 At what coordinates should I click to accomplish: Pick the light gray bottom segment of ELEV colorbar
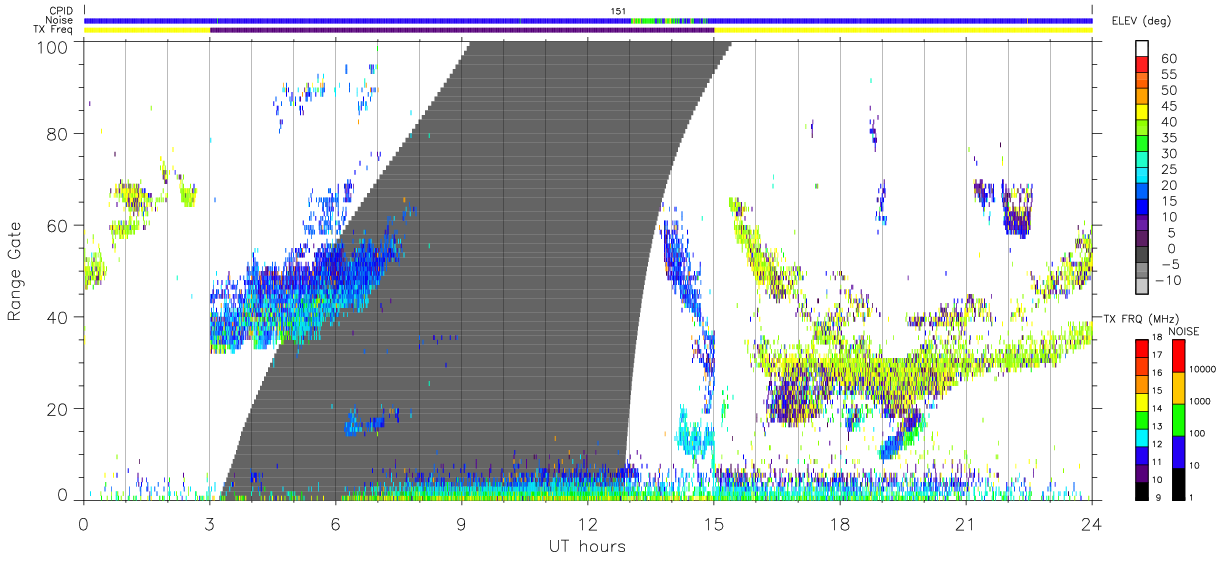coord(1141,287)
